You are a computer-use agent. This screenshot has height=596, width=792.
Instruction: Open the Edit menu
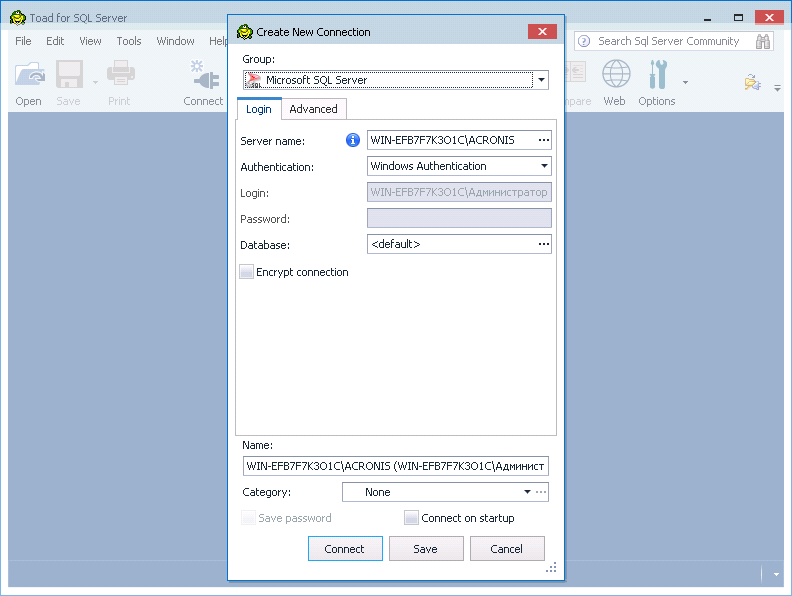(x=55, y=41)
